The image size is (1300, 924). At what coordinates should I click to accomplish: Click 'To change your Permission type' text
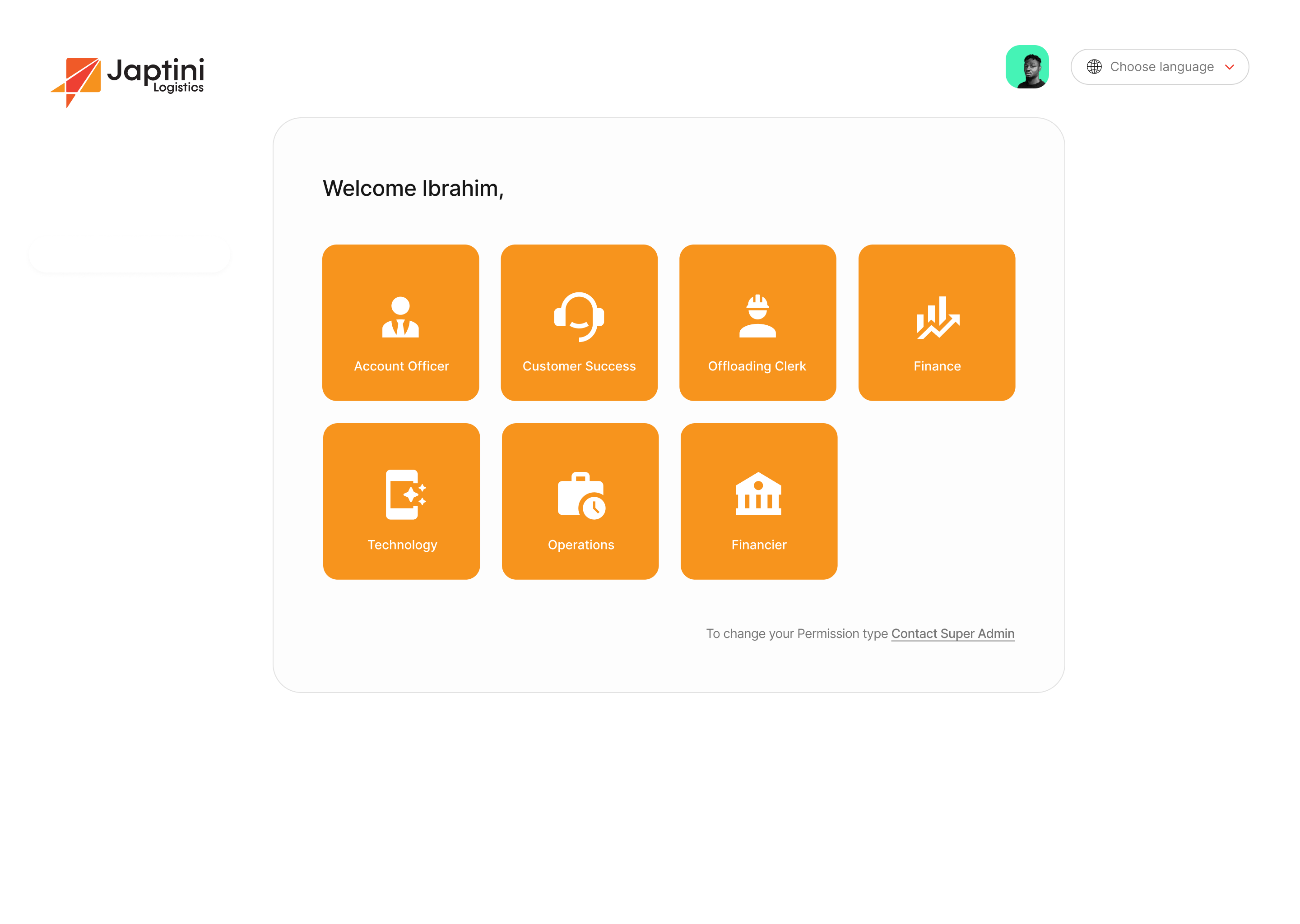click(x=796, y=633)
